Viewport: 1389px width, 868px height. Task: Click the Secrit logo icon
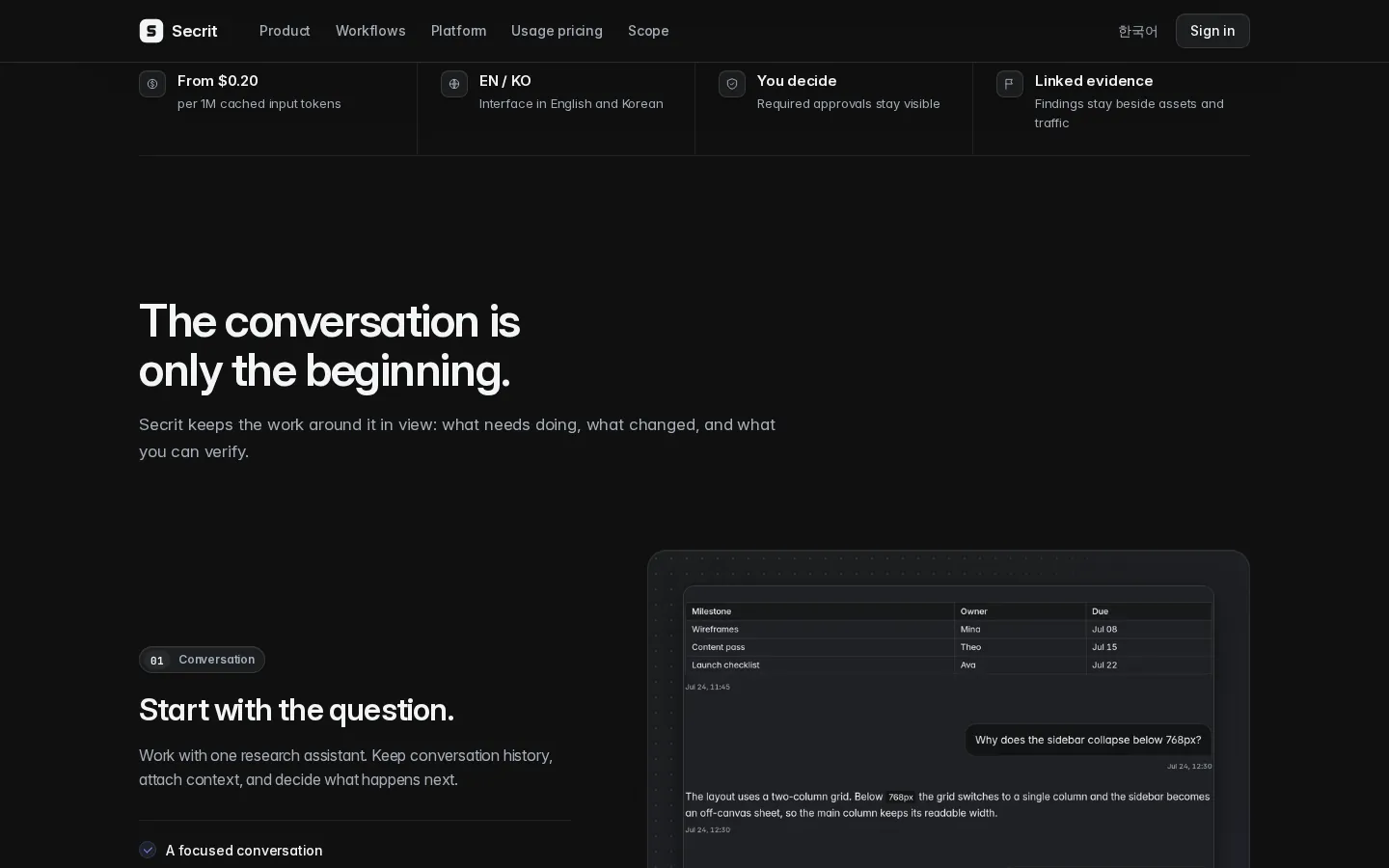(x=151, y=31)
